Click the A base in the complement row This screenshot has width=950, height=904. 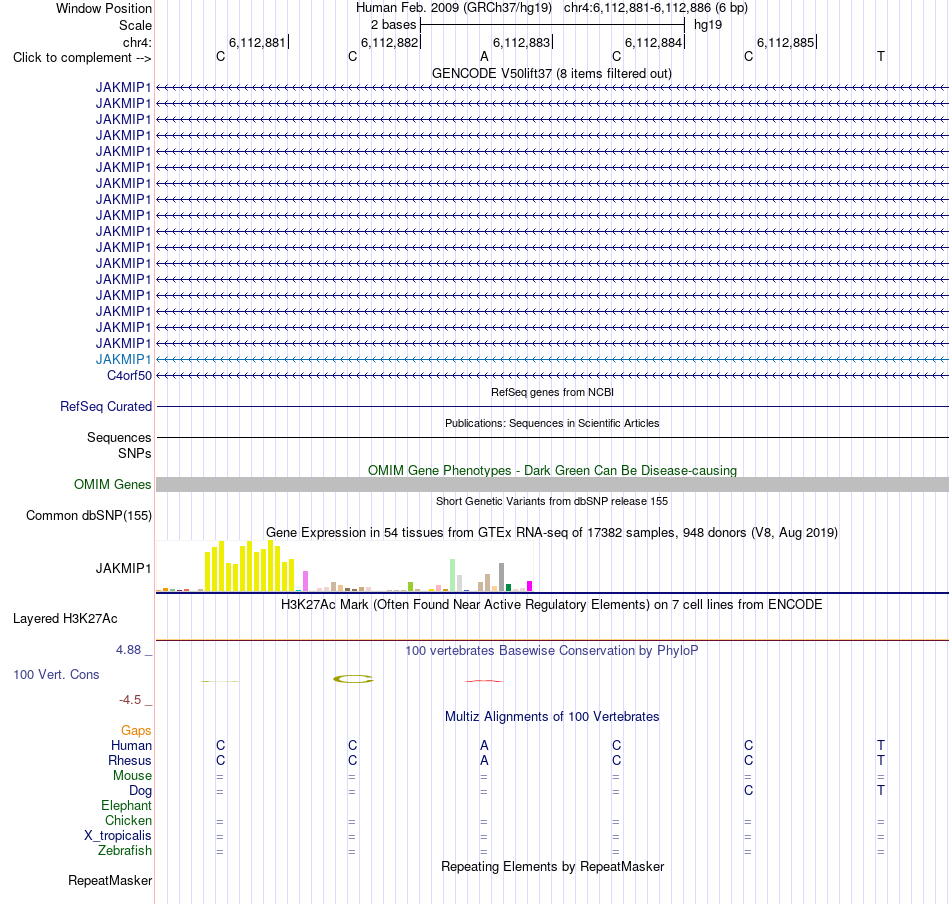click(x=484, y=56)
